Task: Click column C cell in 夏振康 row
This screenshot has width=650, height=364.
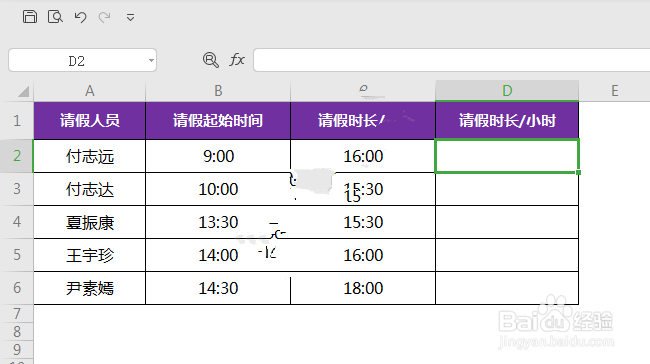Action: coord(363,222)
